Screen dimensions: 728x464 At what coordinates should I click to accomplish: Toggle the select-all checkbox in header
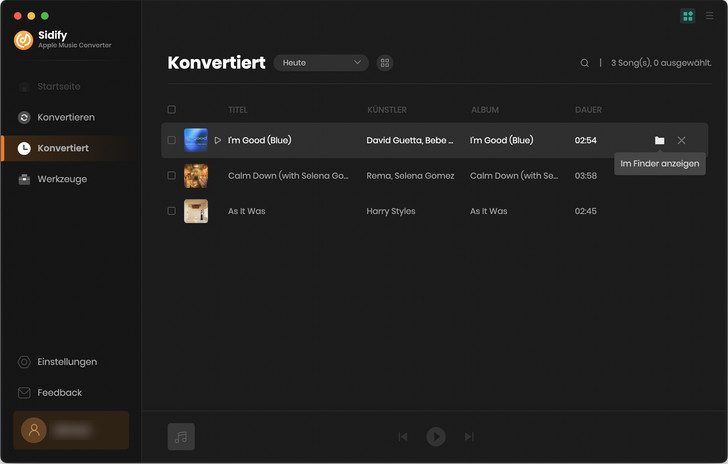[x=171, y=110]
